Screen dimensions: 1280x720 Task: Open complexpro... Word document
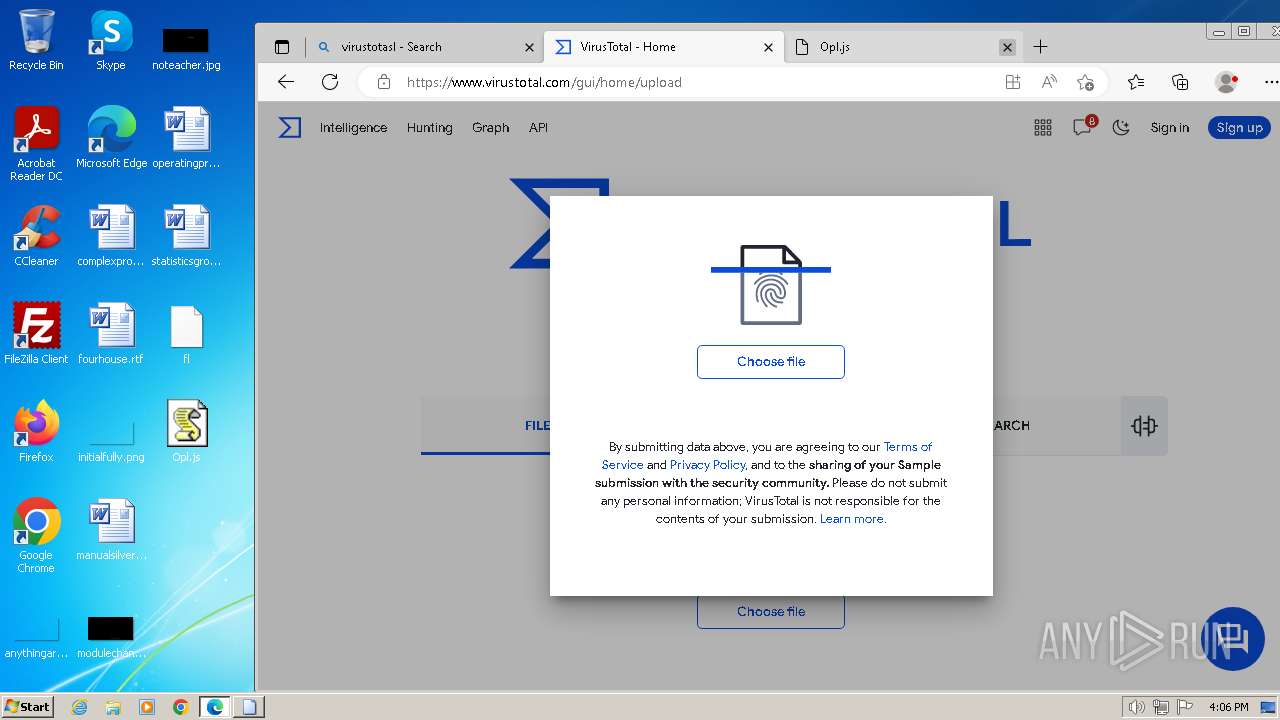coord(111,236)
